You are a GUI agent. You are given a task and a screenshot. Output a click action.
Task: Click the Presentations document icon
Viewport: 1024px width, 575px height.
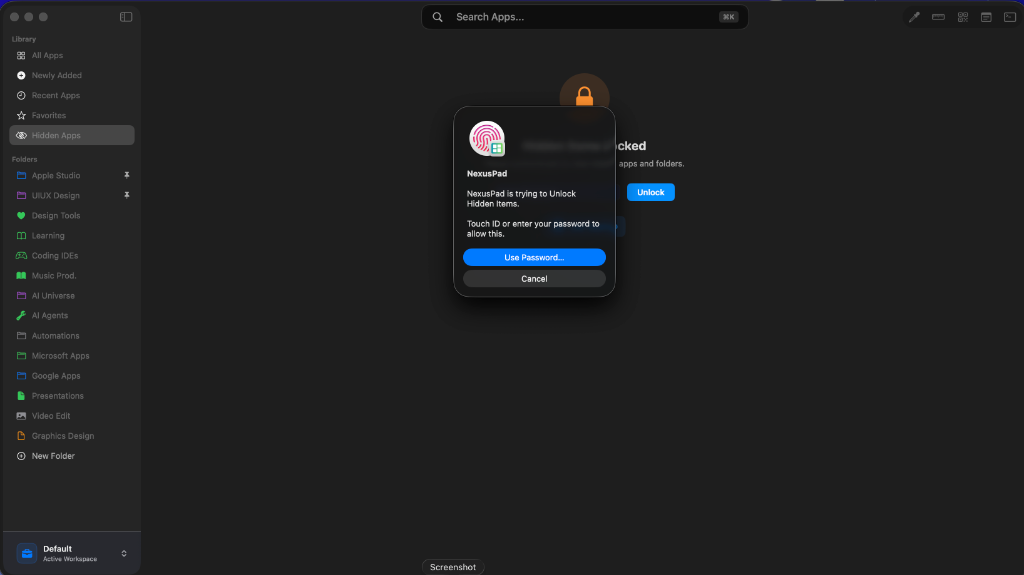(21, 396)
